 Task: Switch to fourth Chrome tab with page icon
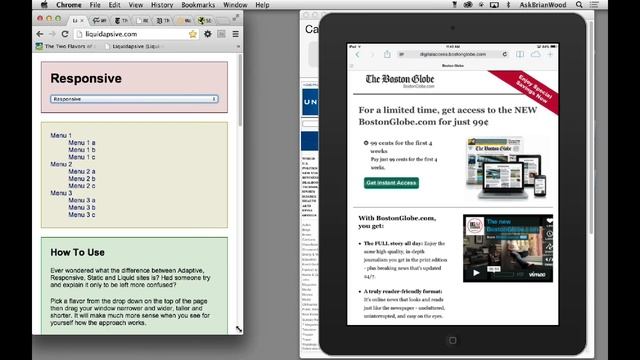tap(142, 20)
